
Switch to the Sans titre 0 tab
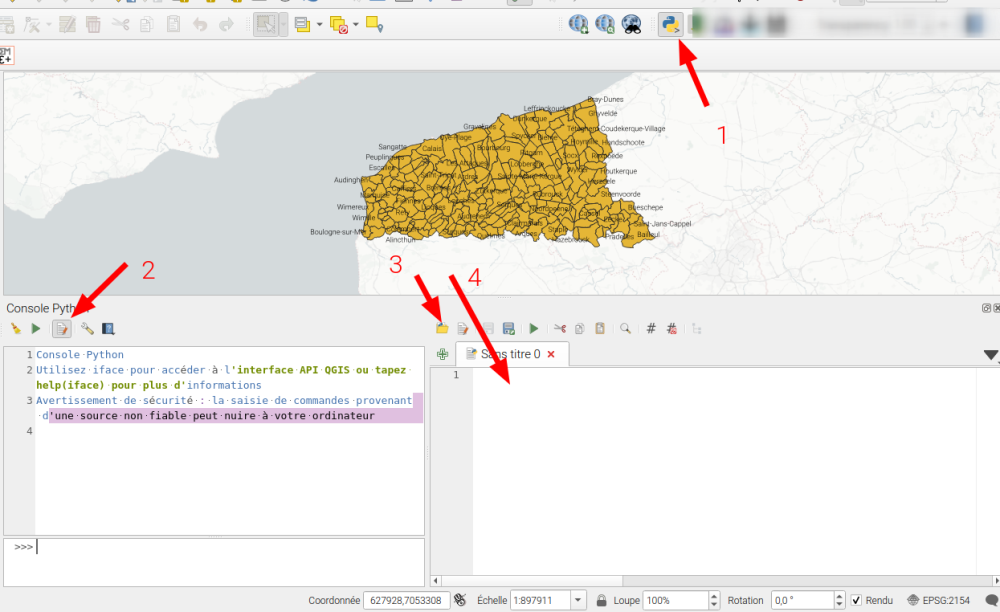coord(510,354)
